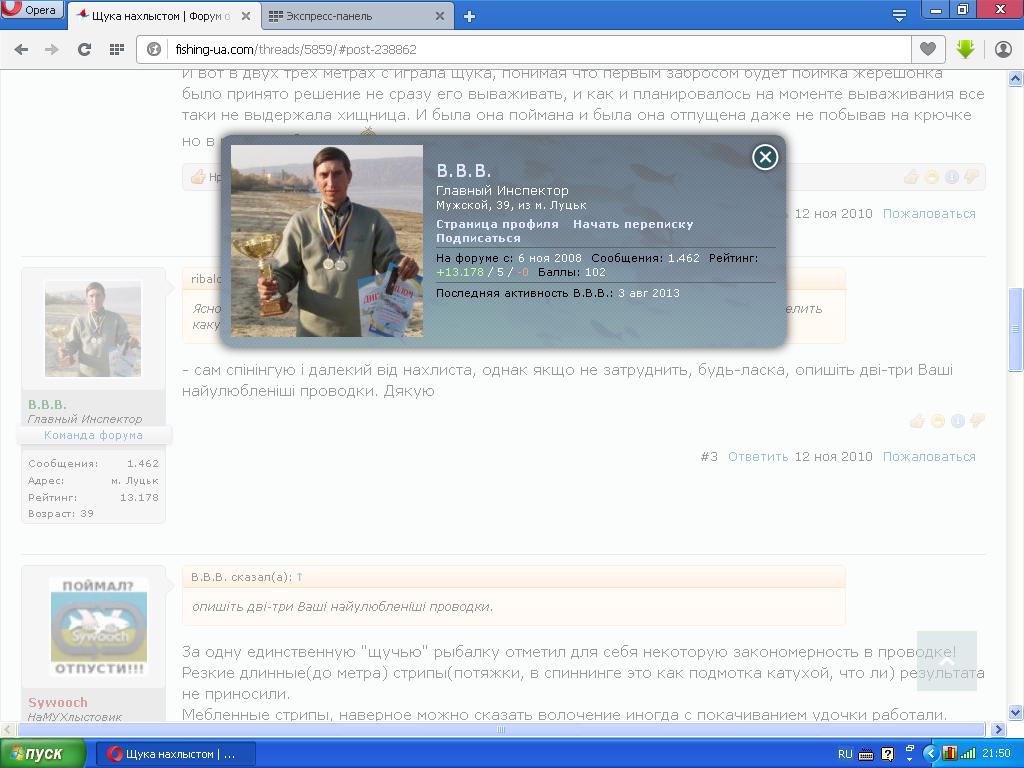Click the green download arrow icon
Image resolution: width=1024 pixels, height=768 pixels.
965,49
